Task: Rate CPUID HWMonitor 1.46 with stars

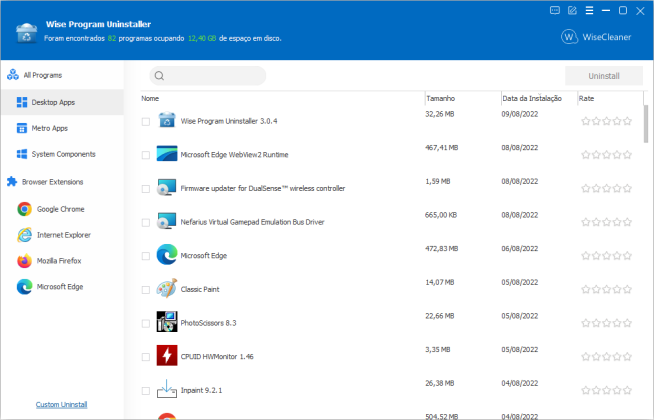Action: pos(606,357)
